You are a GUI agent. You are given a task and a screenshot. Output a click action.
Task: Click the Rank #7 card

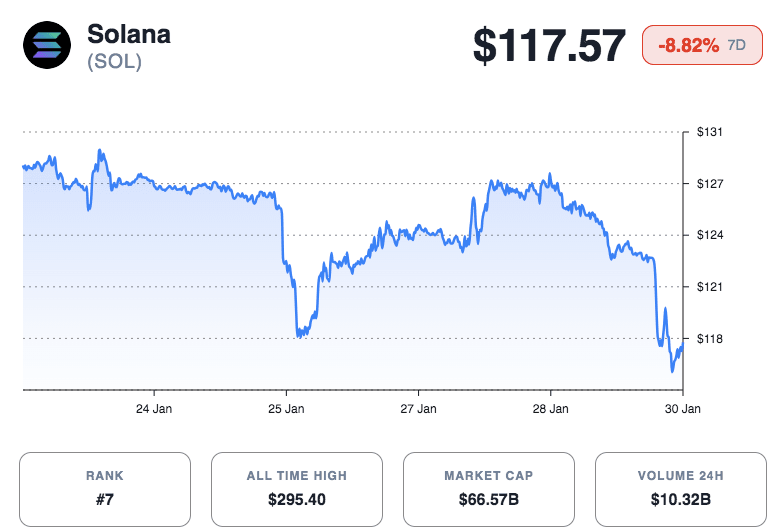(105, 489)
